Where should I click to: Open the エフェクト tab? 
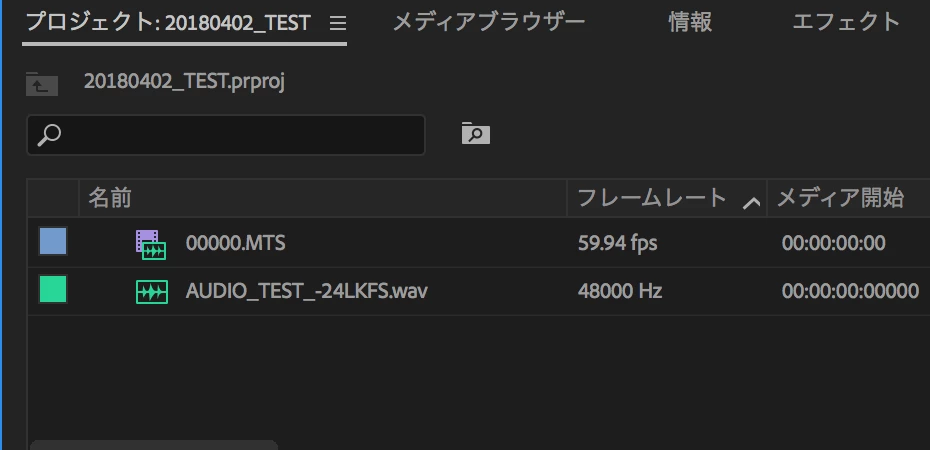pyautogui.click(x=846, y=23)
